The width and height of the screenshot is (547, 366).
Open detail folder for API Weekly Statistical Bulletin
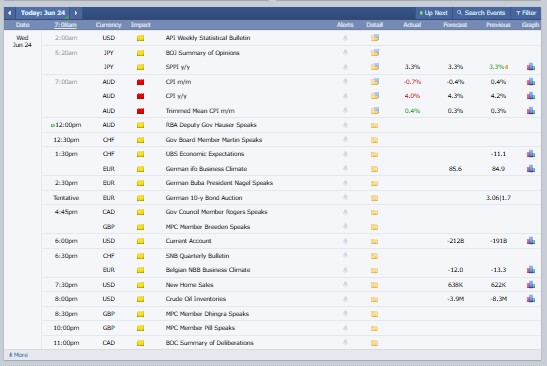[x=375, y=38]
